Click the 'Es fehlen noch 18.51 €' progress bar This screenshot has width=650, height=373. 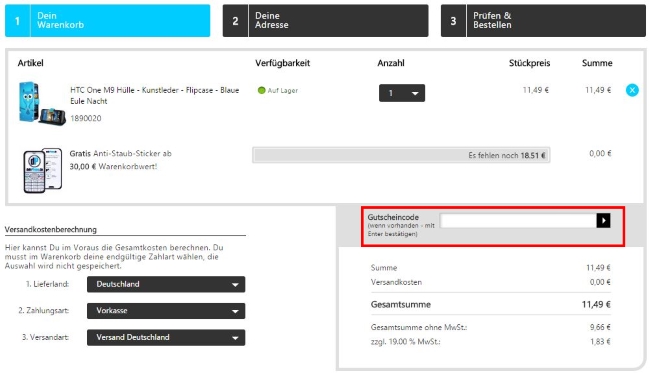[x=401, y=155]
